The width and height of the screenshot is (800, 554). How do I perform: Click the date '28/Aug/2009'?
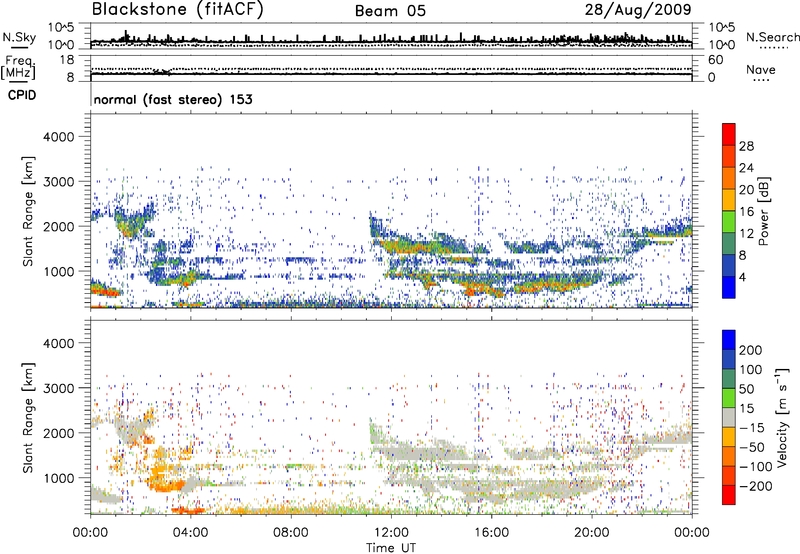(638, 10)
